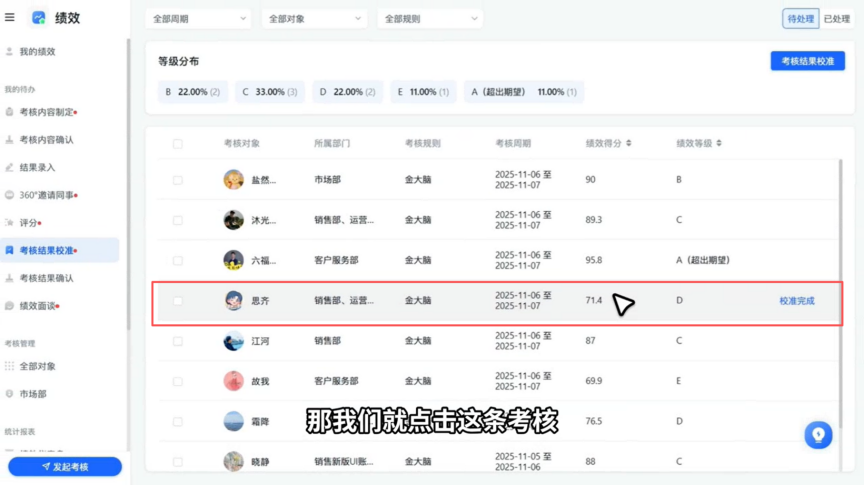The width and height of the screenshot is (864, 485).
Task: Open the hamburger menu icon
Action: [x=9, y=18]
